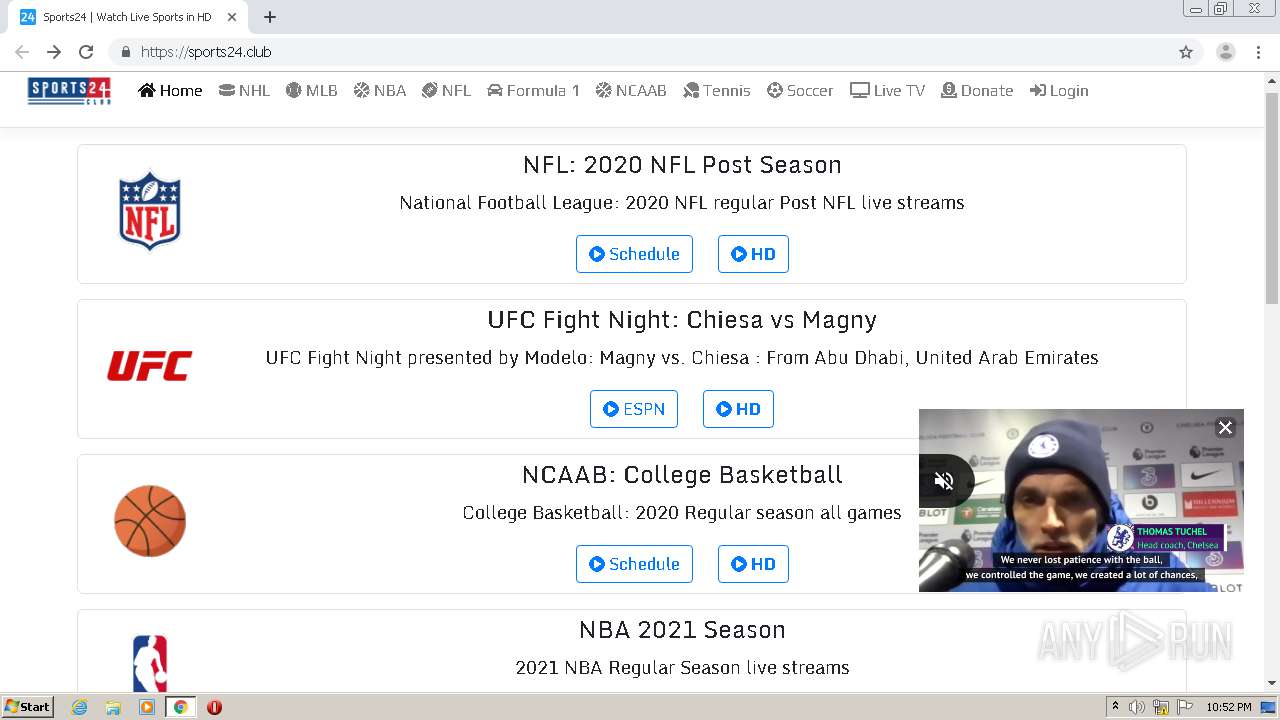Image resolution: width=1280 pixels, height=720 pixels.
Task: Click the taskbar clock showing 10:52 PM
Action: pos(1229,707)
